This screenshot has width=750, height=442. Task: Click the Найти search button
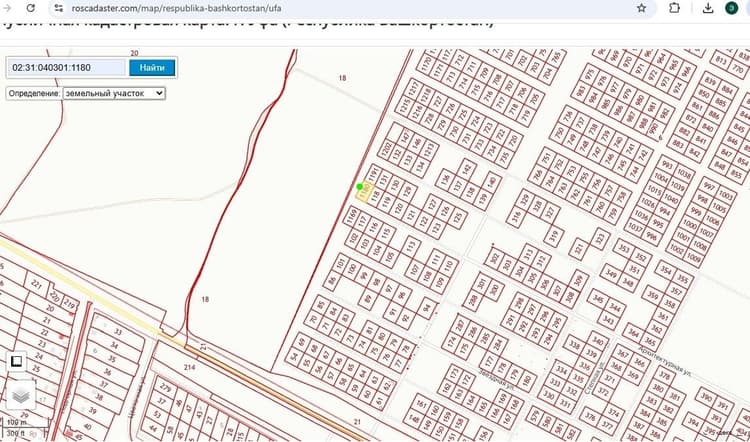(152, 67)
